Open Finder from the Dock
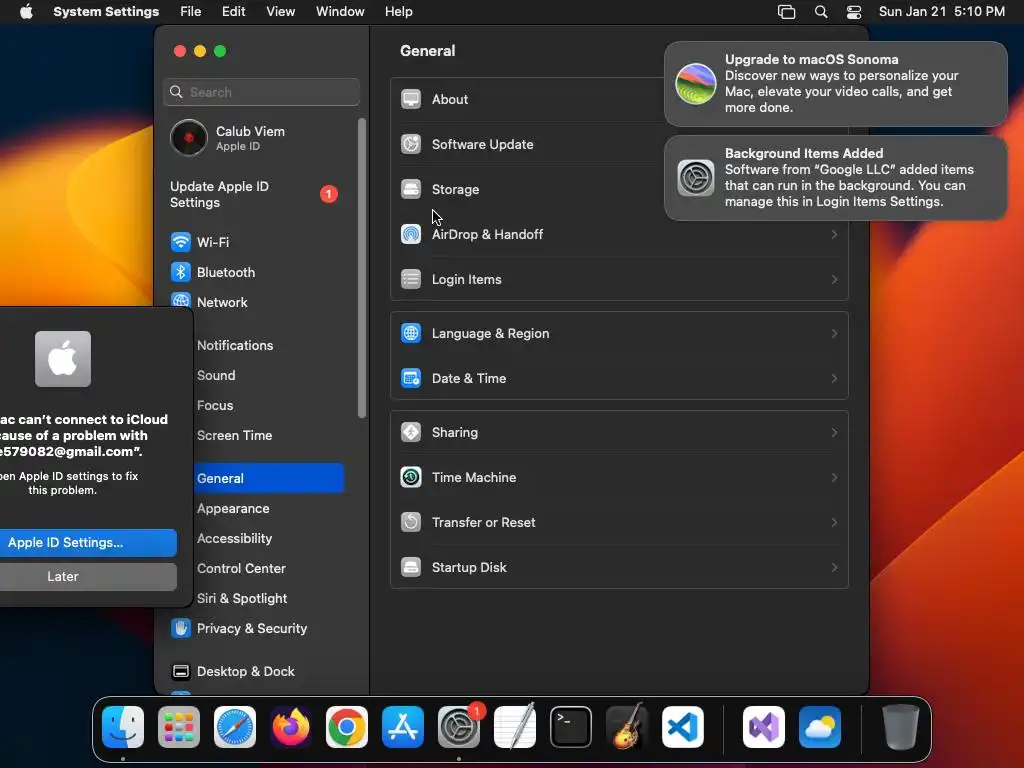Screen dimensions: 1024x768 click(x=123, y=727)
